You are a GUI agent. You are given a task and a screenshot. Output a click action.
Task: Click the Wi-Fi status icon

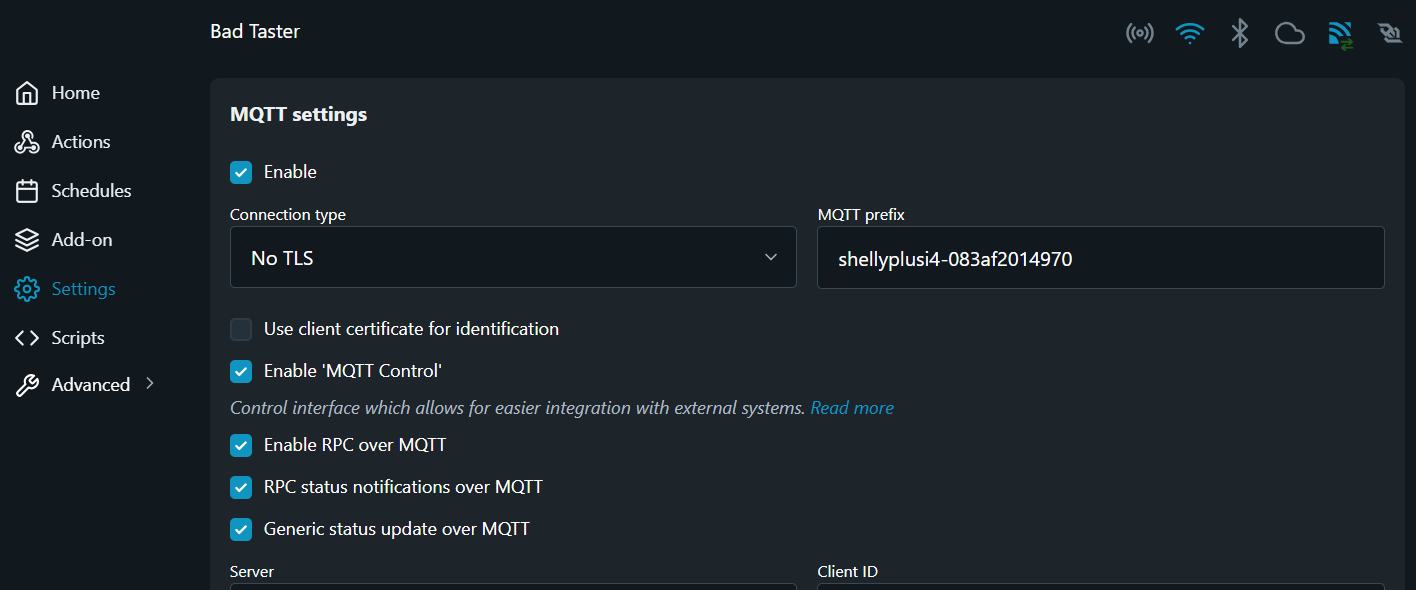point(1189,34)
